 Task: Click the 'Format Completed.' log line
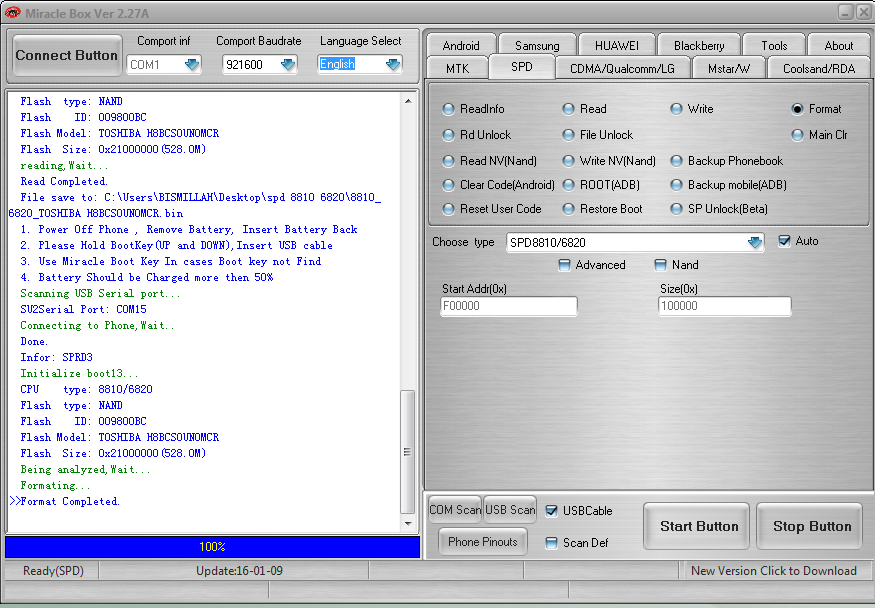(x=70, y=501)
